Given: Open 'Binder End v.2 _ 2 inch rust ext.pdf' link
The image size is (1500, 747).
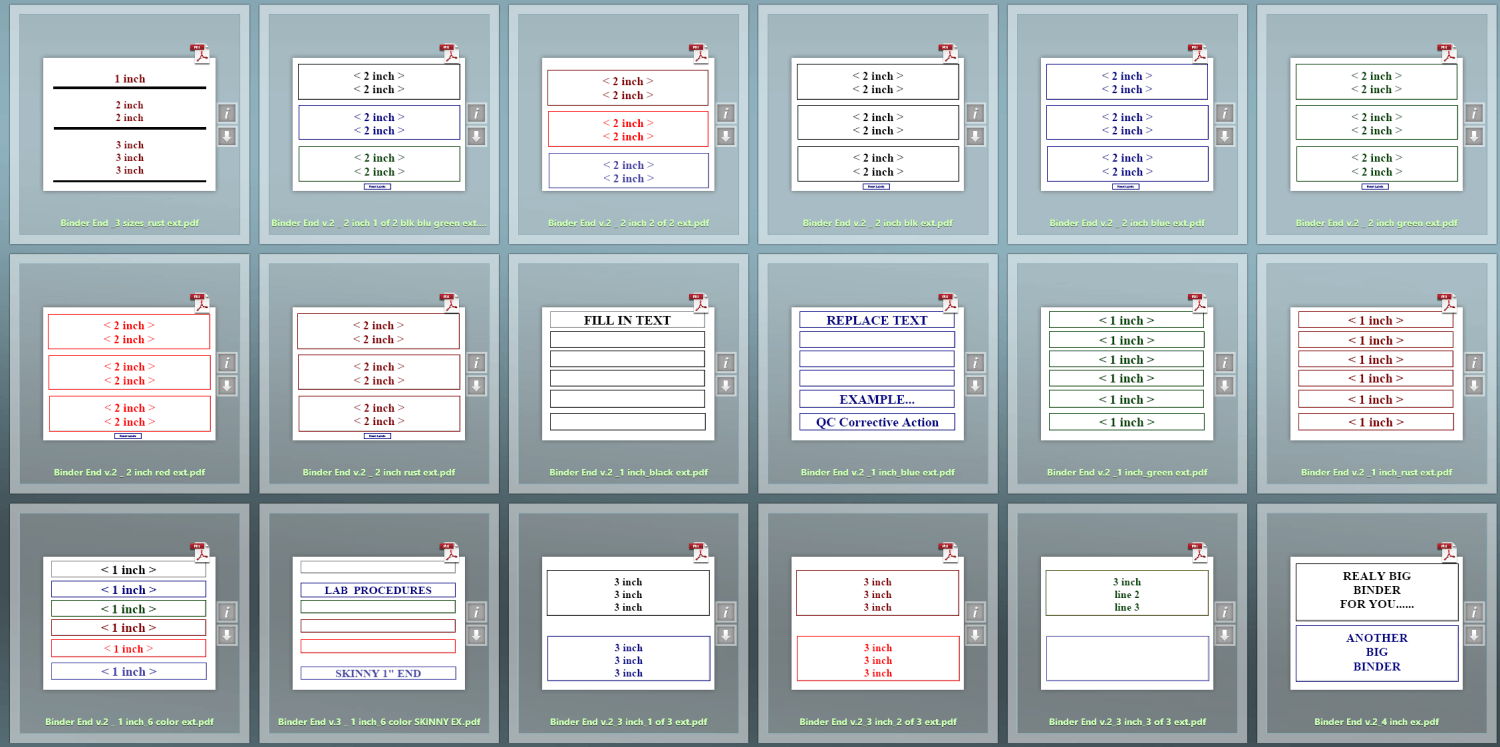Looking at the screenshot, I should tap(378, 472).
